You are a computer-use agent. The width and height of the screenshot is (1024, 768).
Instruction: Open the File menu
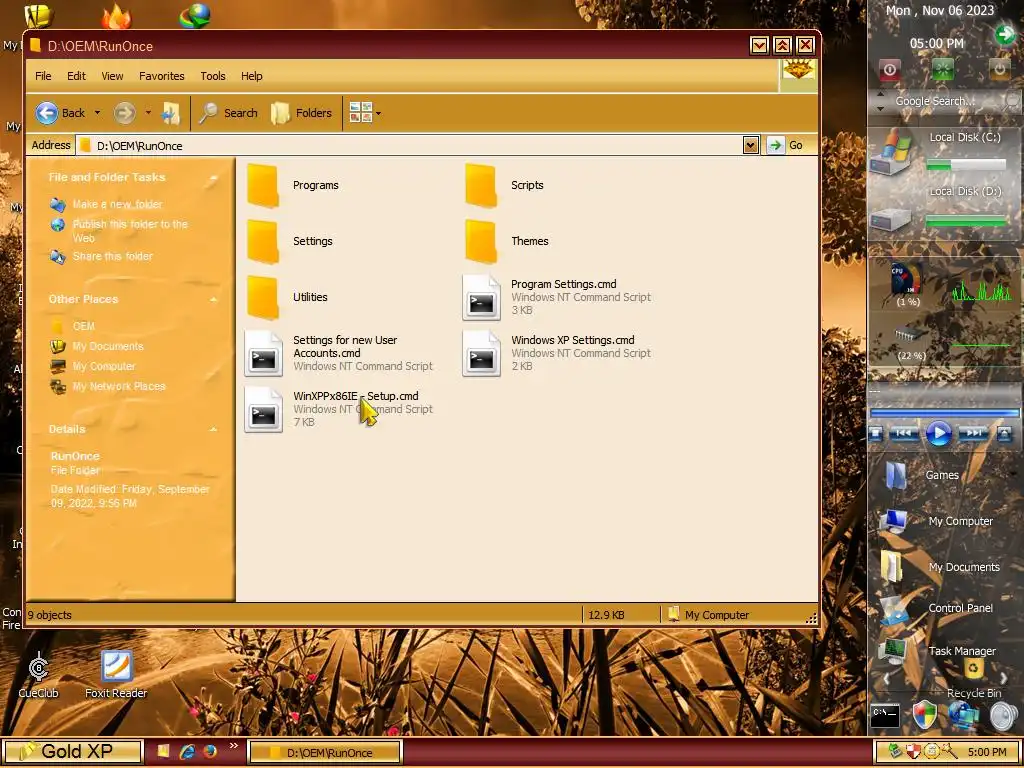point(43,76)
